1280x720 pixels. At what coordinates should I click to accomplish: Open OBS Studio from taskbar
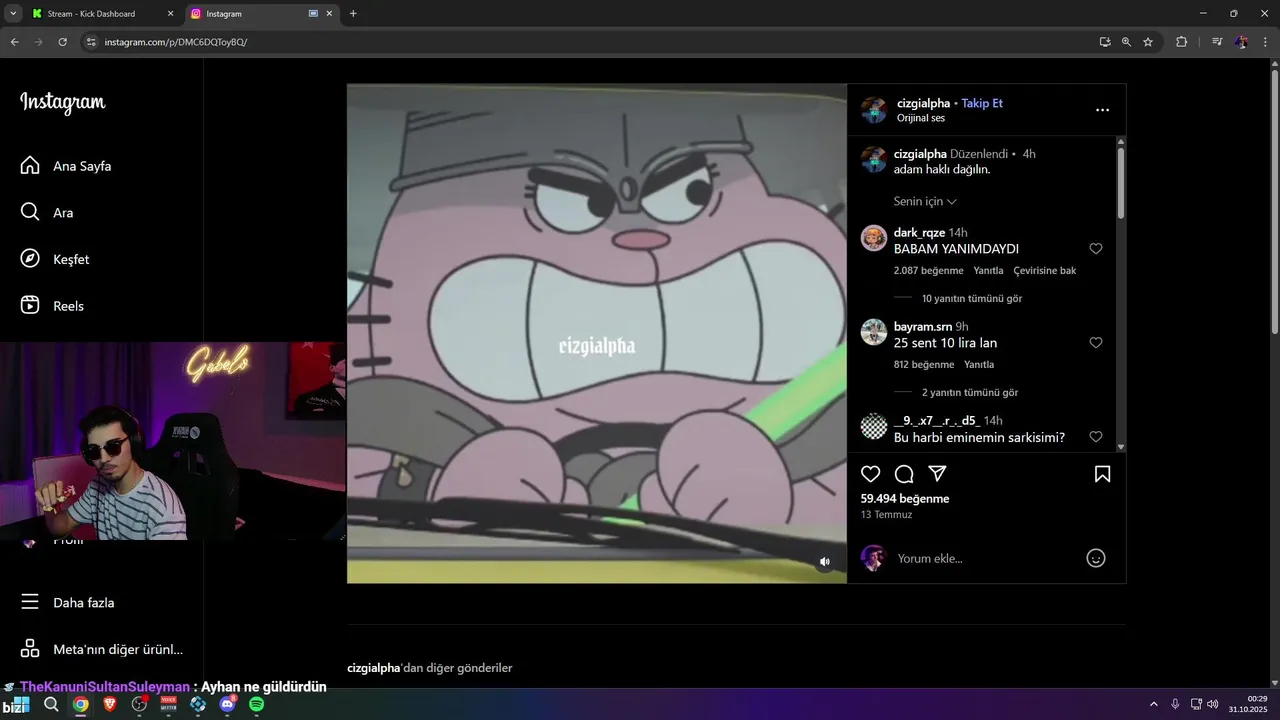(139, 704)
